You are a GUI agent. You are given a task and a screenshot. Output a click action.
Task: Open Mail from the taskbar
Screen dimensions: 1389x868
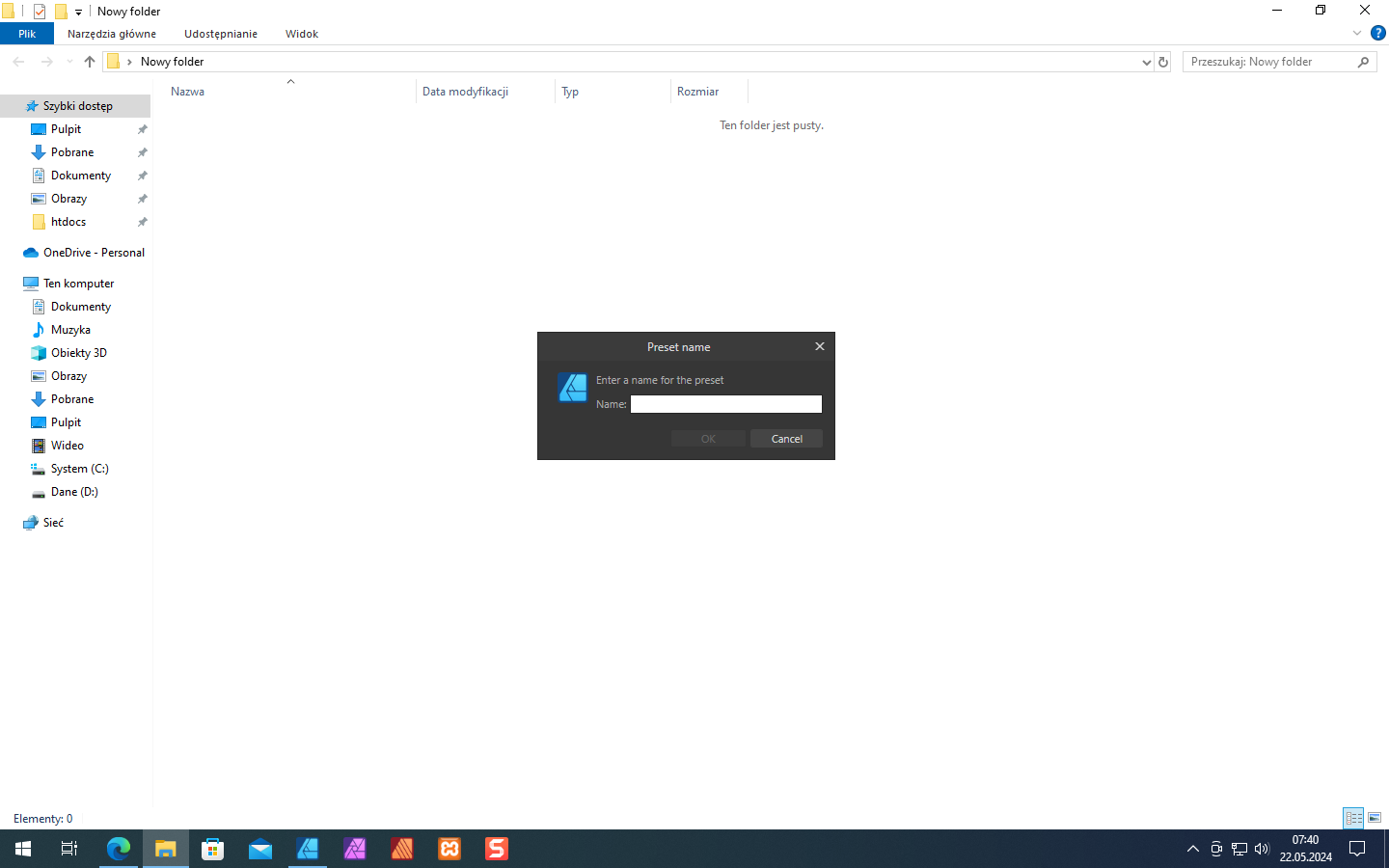259,849
